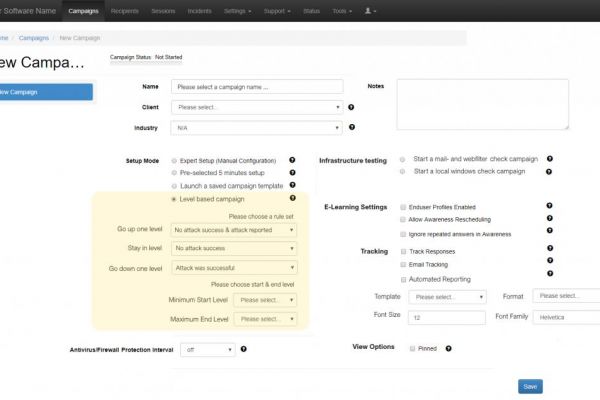Expand the Client selection dropdown
This screenshot has height=400, width=600.
tap(257, 107)
